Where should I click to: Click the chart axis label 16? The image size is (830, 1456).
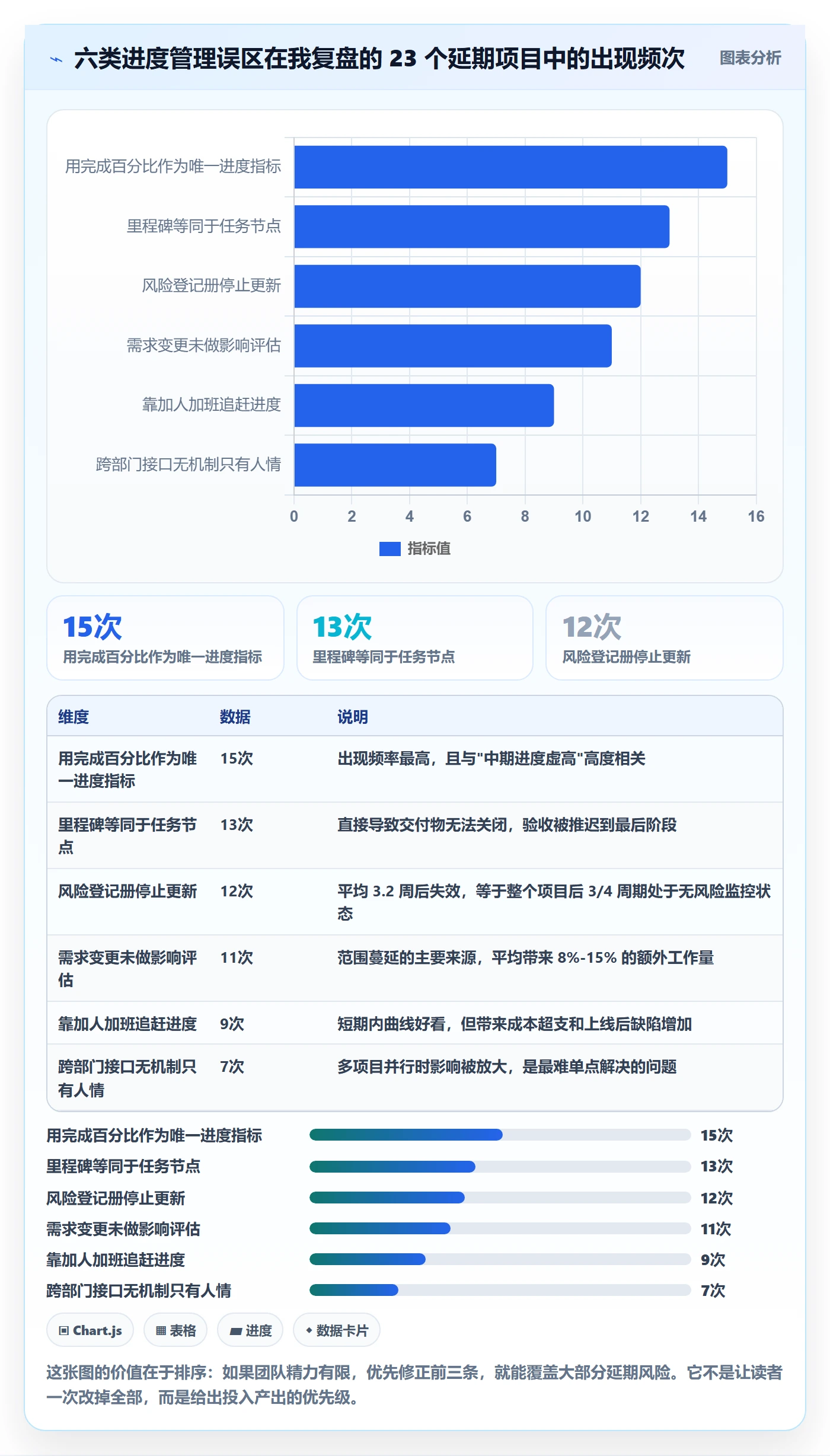(756, 516)
